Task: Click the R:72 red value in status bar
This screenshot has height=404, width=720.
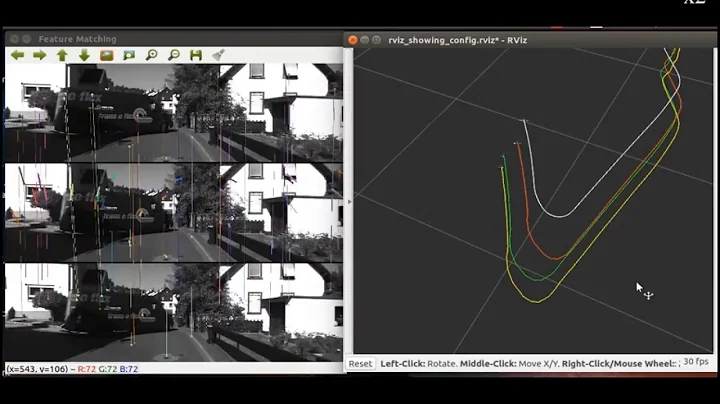Action: pyautogui.click(x=87, y=369)
